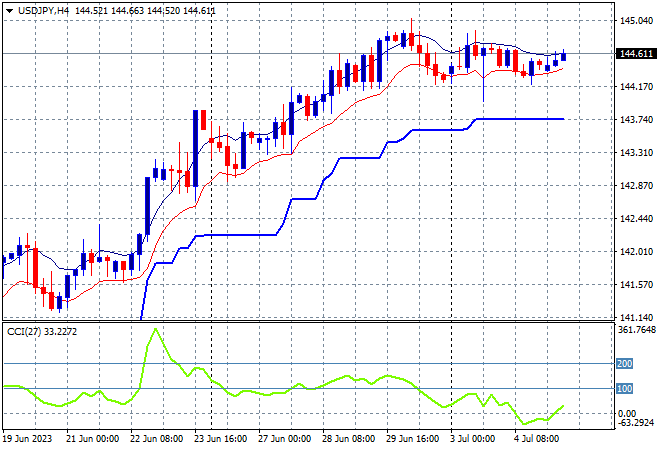Click the 22 Jun 08:00 time label
This screenshot has height=450, width=660.
tap(157, 439)
